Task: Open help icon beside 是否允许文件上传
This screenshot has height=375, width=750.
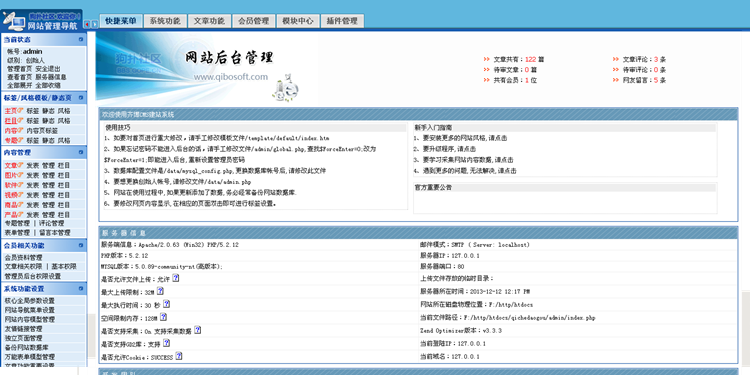Action: pos(176,278)
